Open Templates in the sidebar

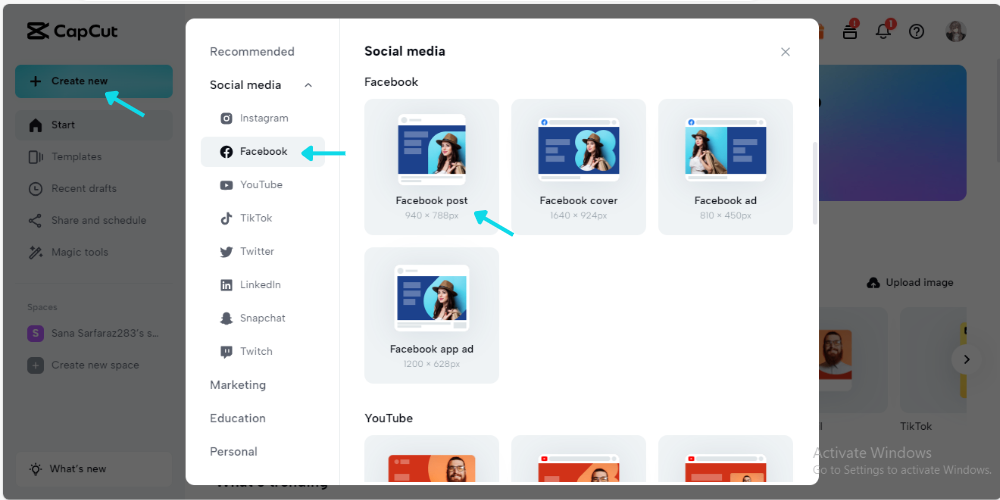(94, 157)
